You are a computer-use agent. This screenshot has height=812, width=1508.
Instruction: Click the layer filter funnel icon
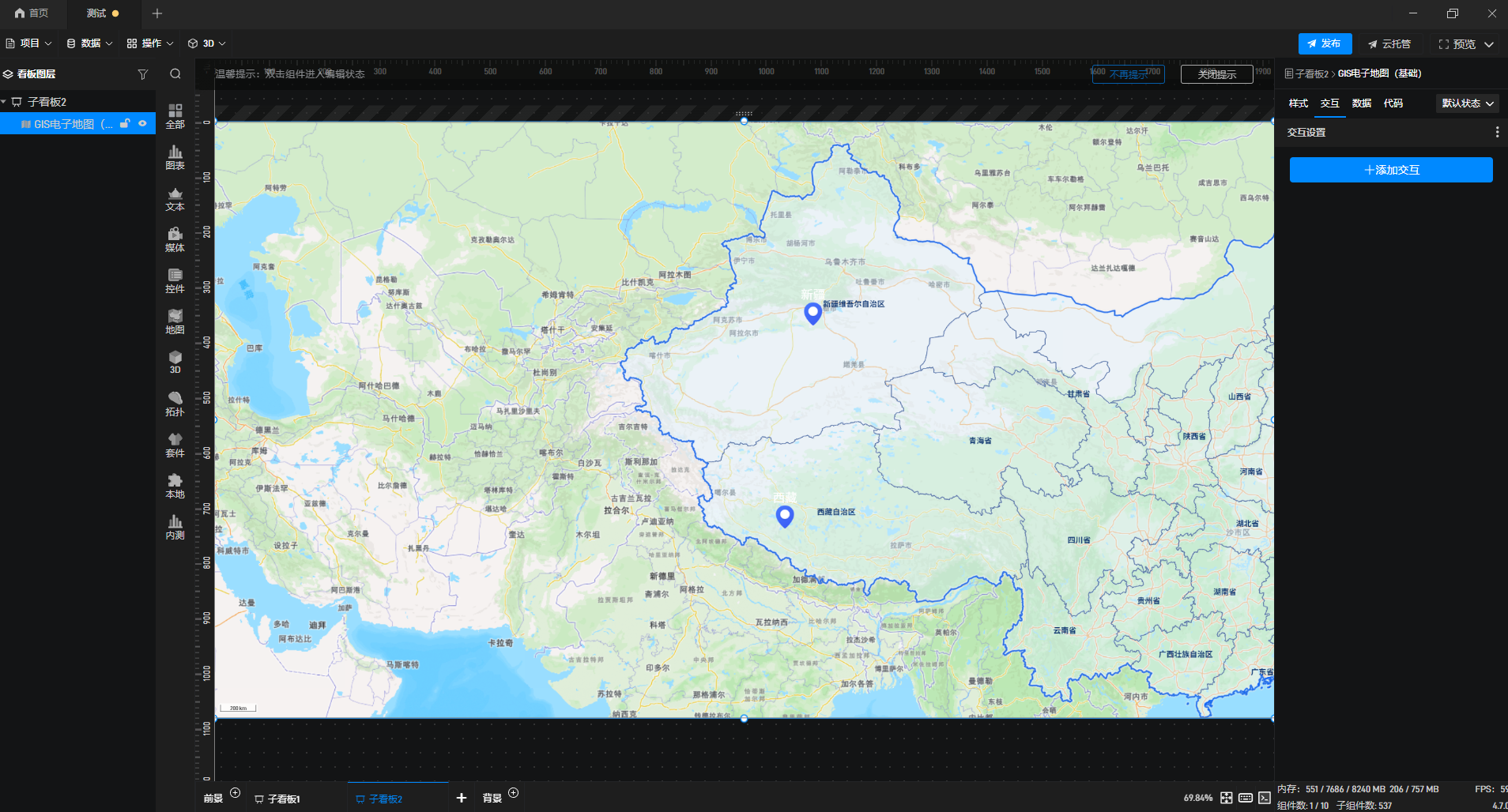(143, 74)
